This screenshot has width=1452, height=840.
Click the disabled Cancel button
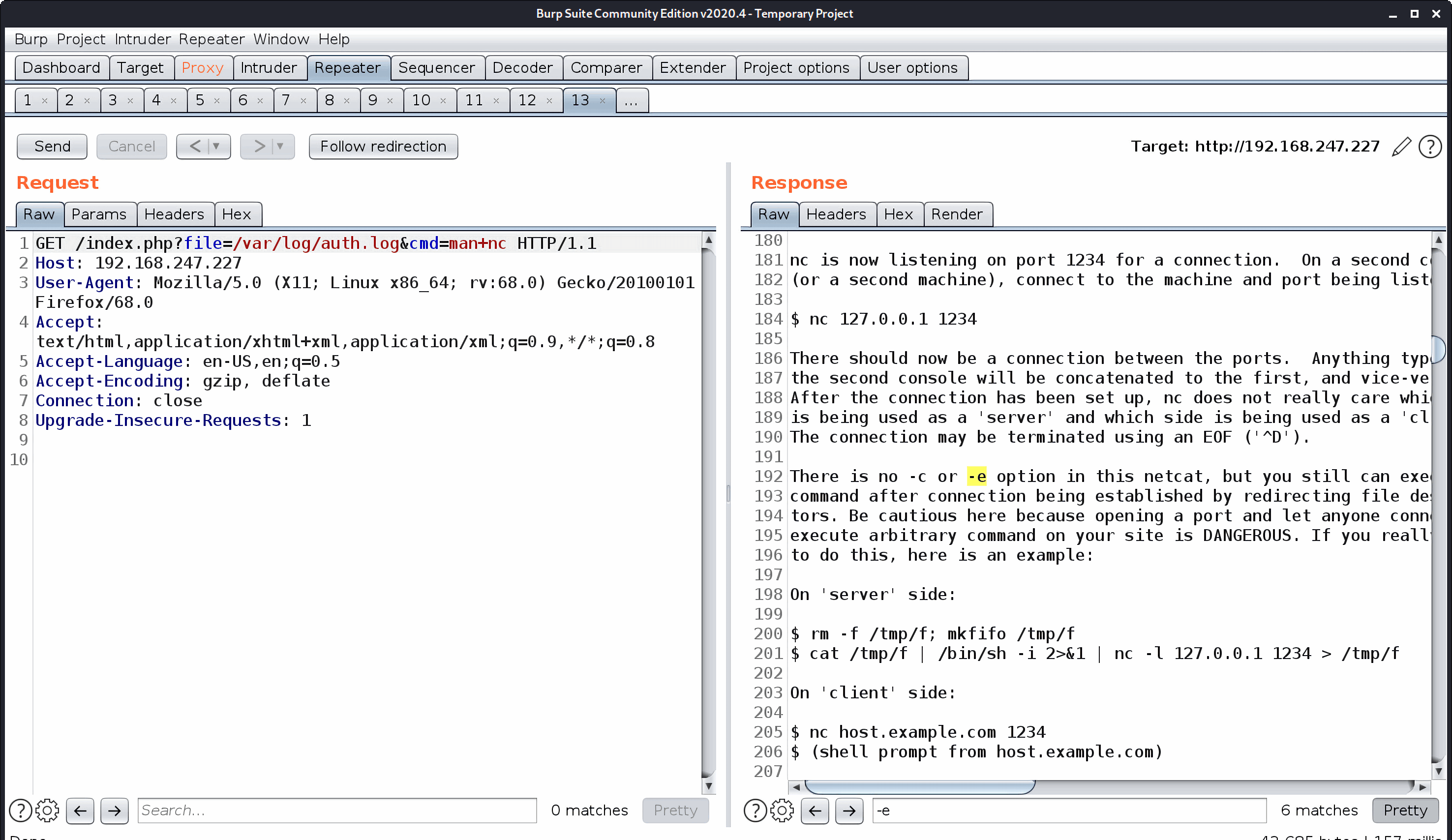(132, 147)
